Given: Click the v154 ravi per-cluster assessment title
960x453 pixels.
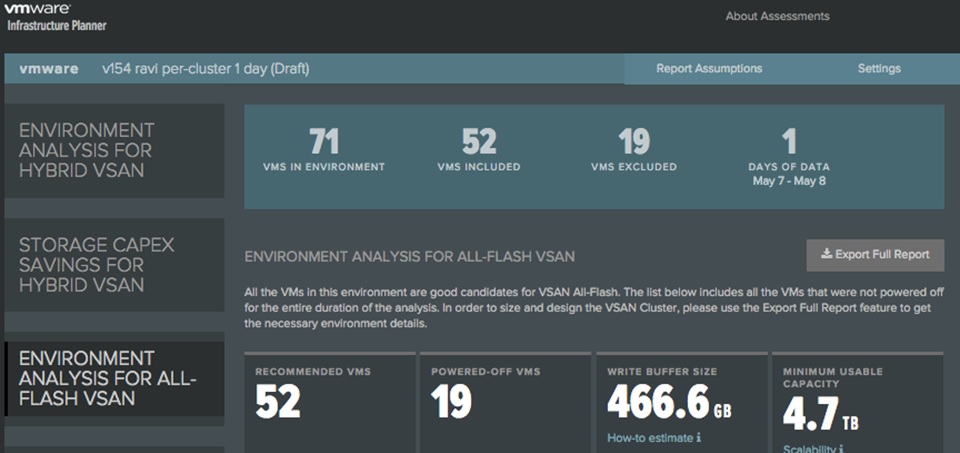Looking at the screenshot, I should 206,69.
